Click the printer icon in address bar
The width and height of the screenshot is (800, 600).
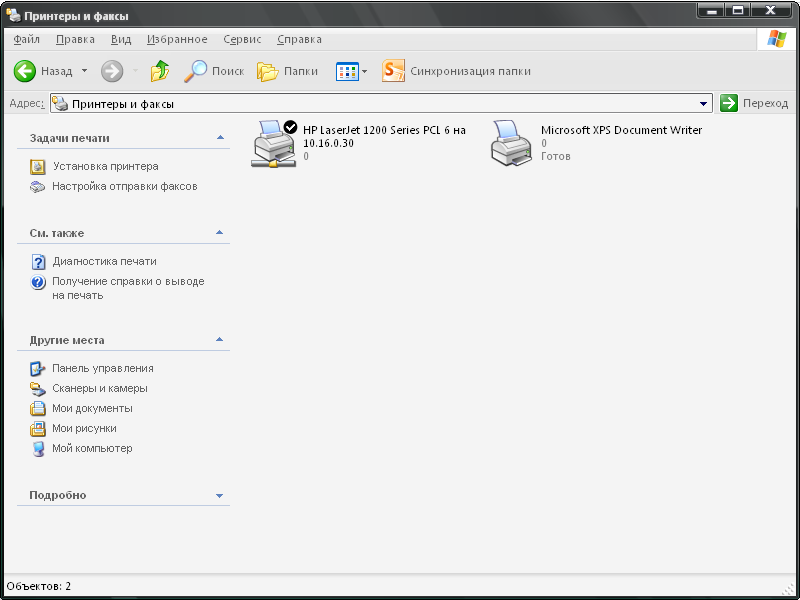click(60, 104)
